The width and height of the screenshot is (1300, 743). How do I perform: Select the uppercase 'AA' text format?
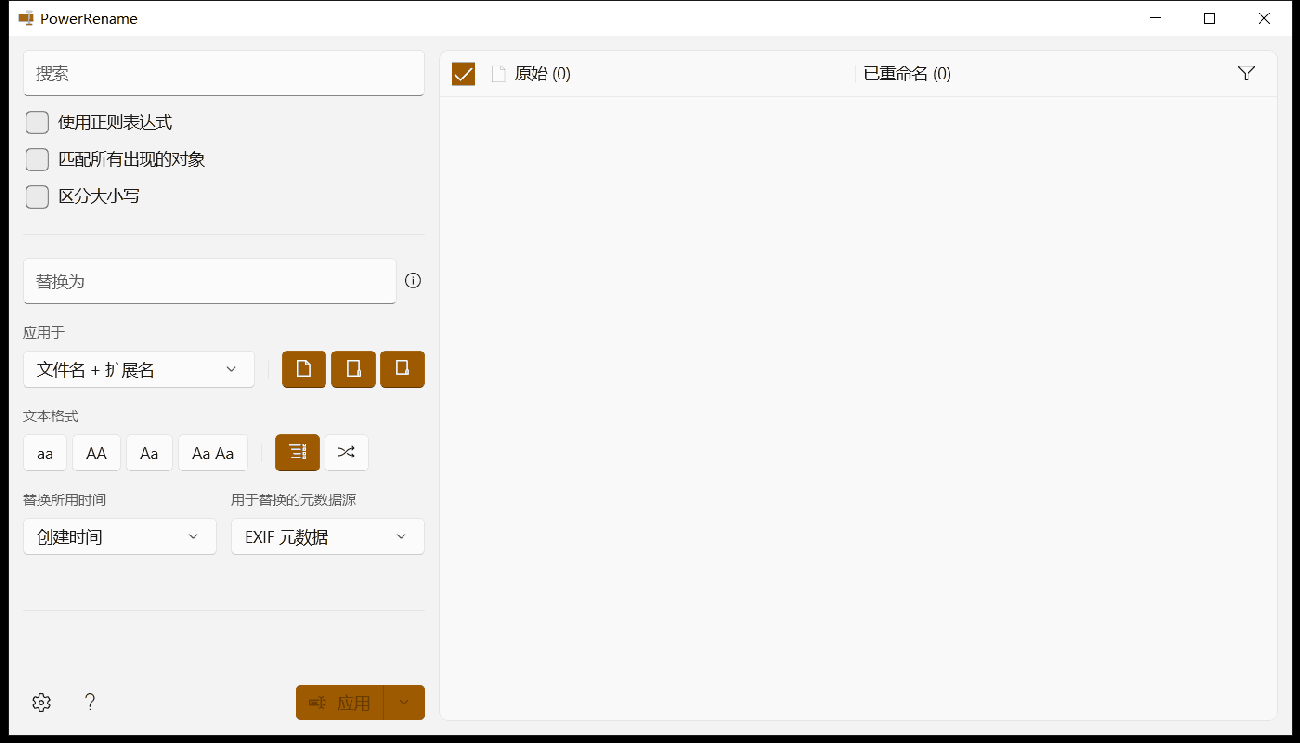click(x=97, y=452)
